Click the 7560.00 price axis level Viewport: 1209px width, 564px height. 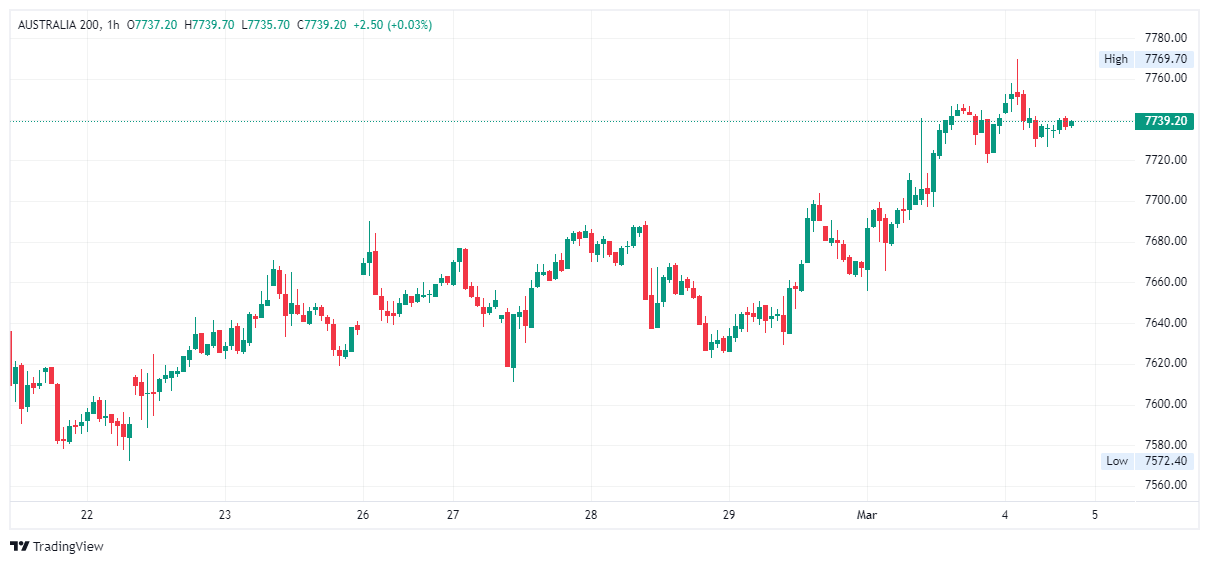point(1166,485)
